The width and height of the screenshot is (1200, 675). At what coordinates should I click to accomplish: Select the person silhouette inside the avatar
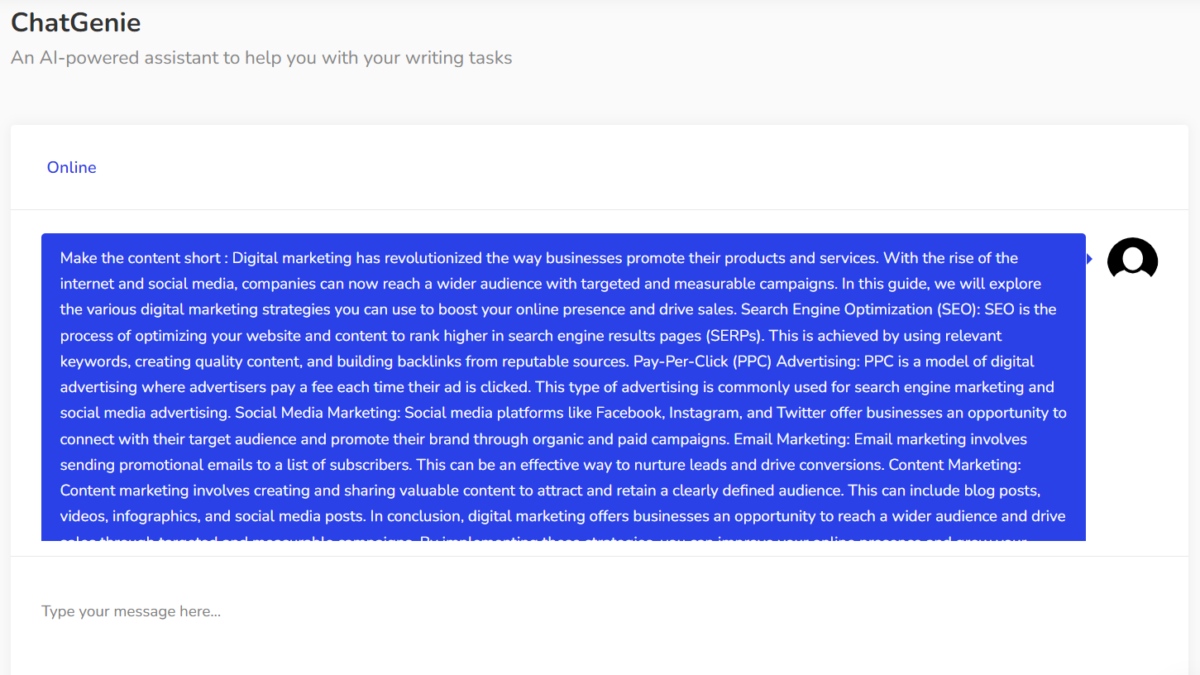[x=1132, y=260]
